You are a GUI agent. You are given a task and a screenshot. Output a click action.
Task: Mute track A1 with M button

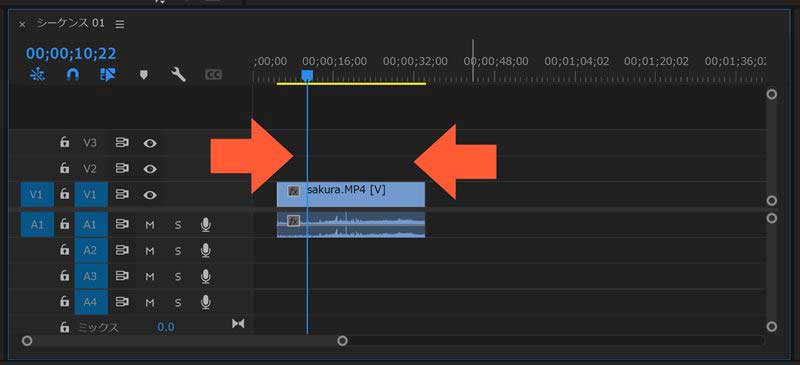(150, 225)
